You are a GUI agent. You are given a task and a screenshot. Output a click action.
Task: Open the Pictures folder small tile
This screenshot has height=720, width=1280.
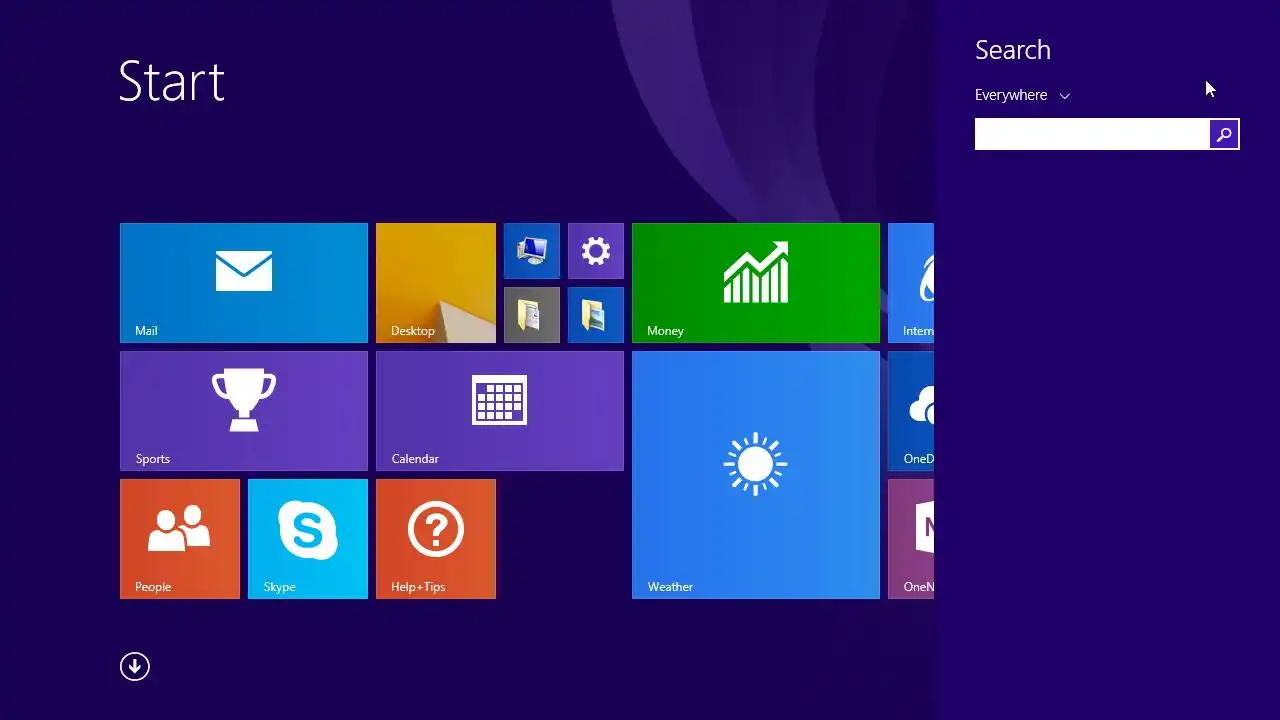pos(596,315)
